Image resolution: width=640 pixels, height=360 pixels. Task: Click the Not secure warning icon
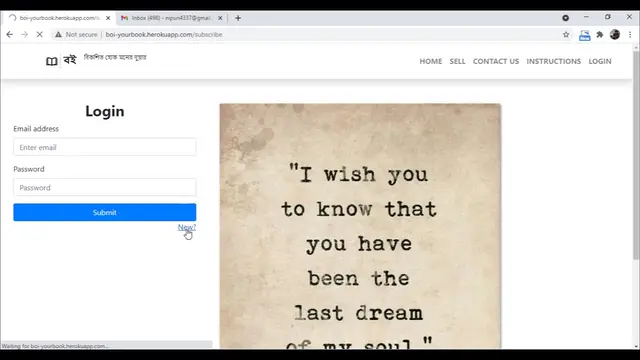58,35
